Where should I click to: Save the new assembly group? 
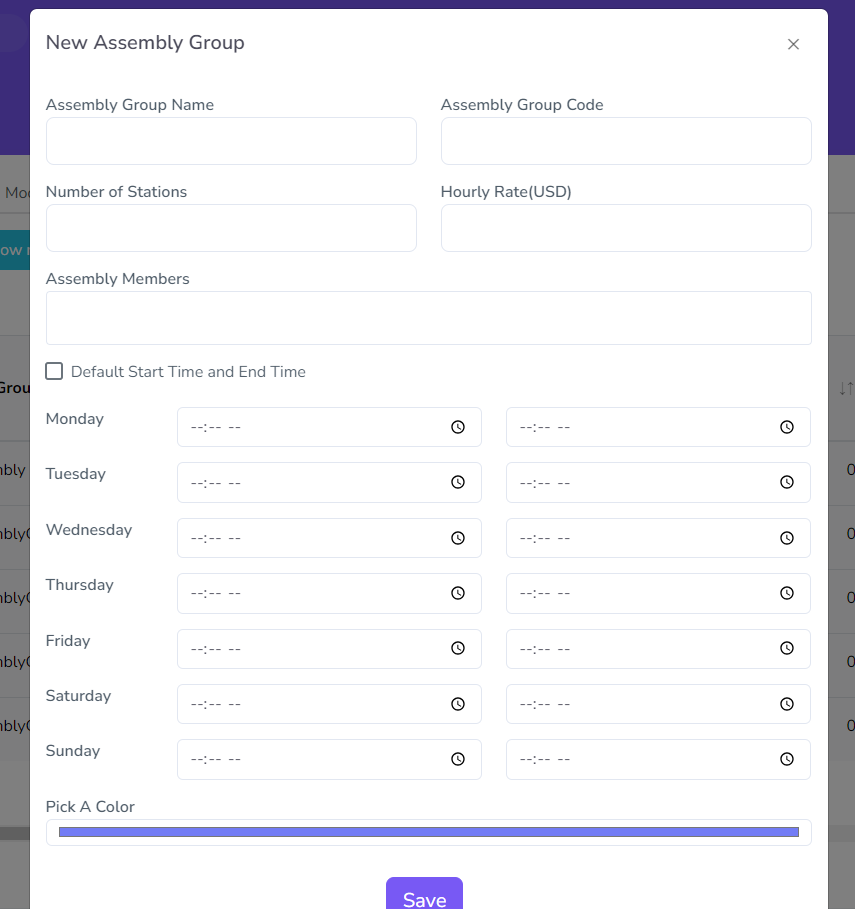(x=424, y=896)
